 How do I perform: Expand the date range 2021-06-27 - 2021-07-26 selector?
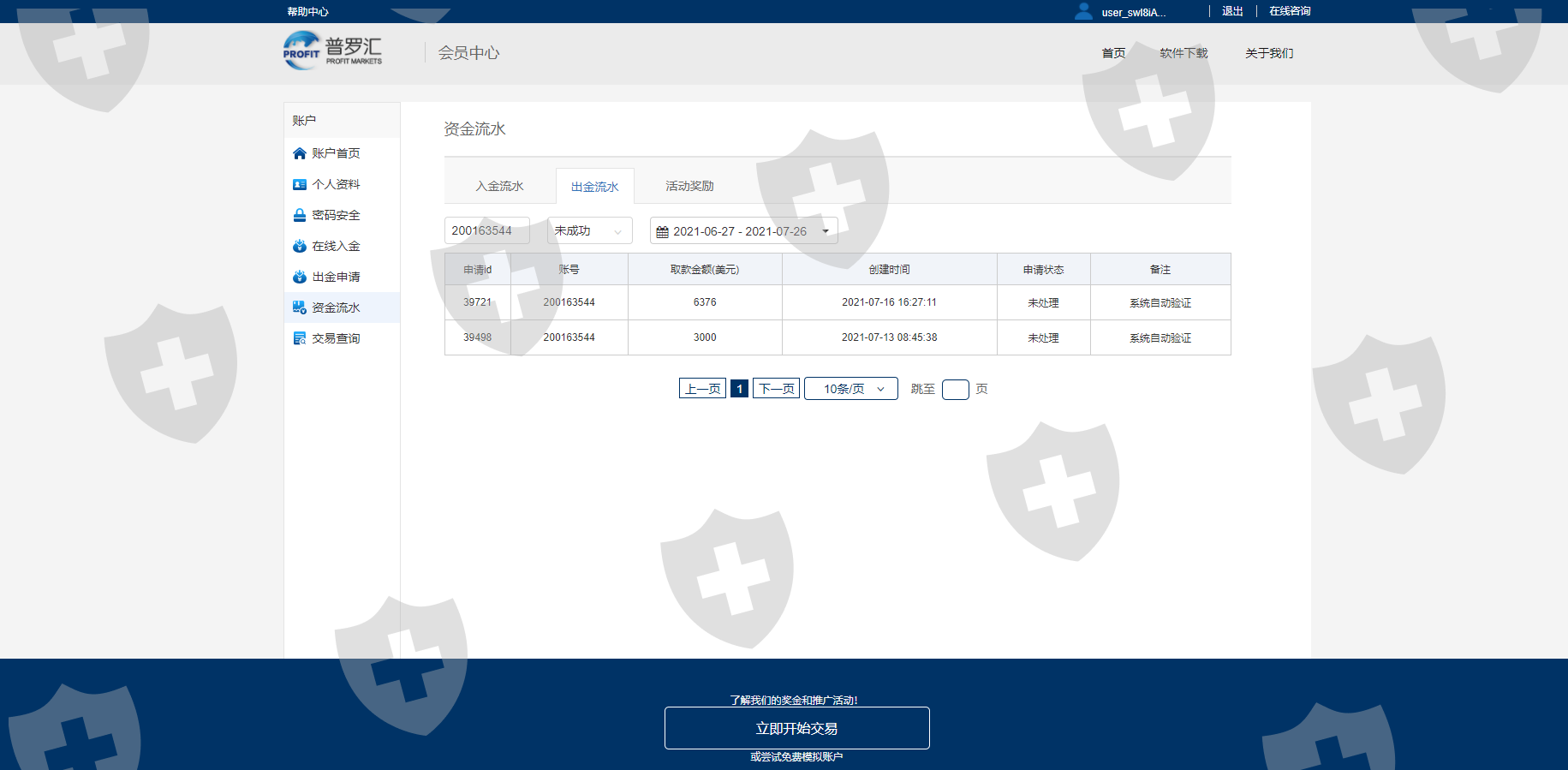point(743,231)
